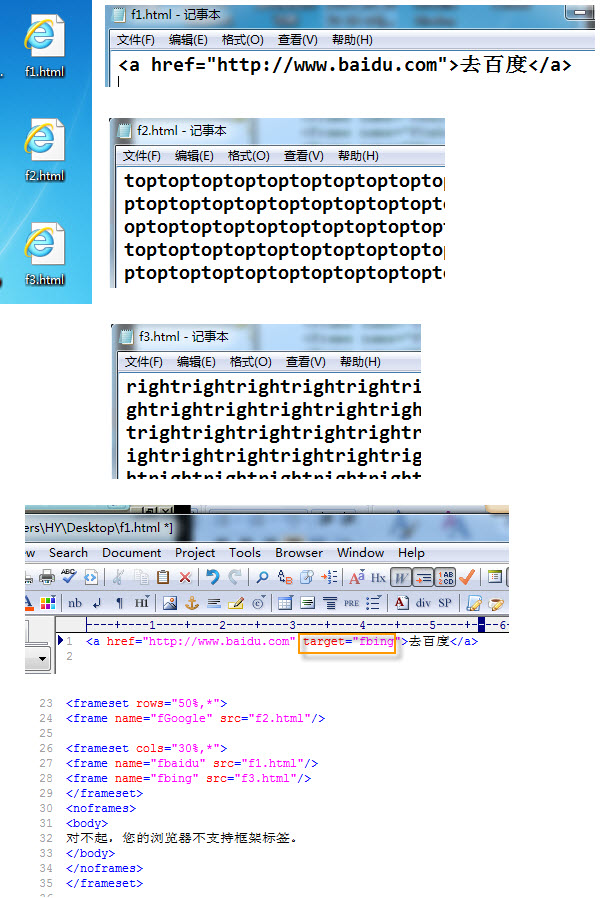Click the Replace icon

285,577
